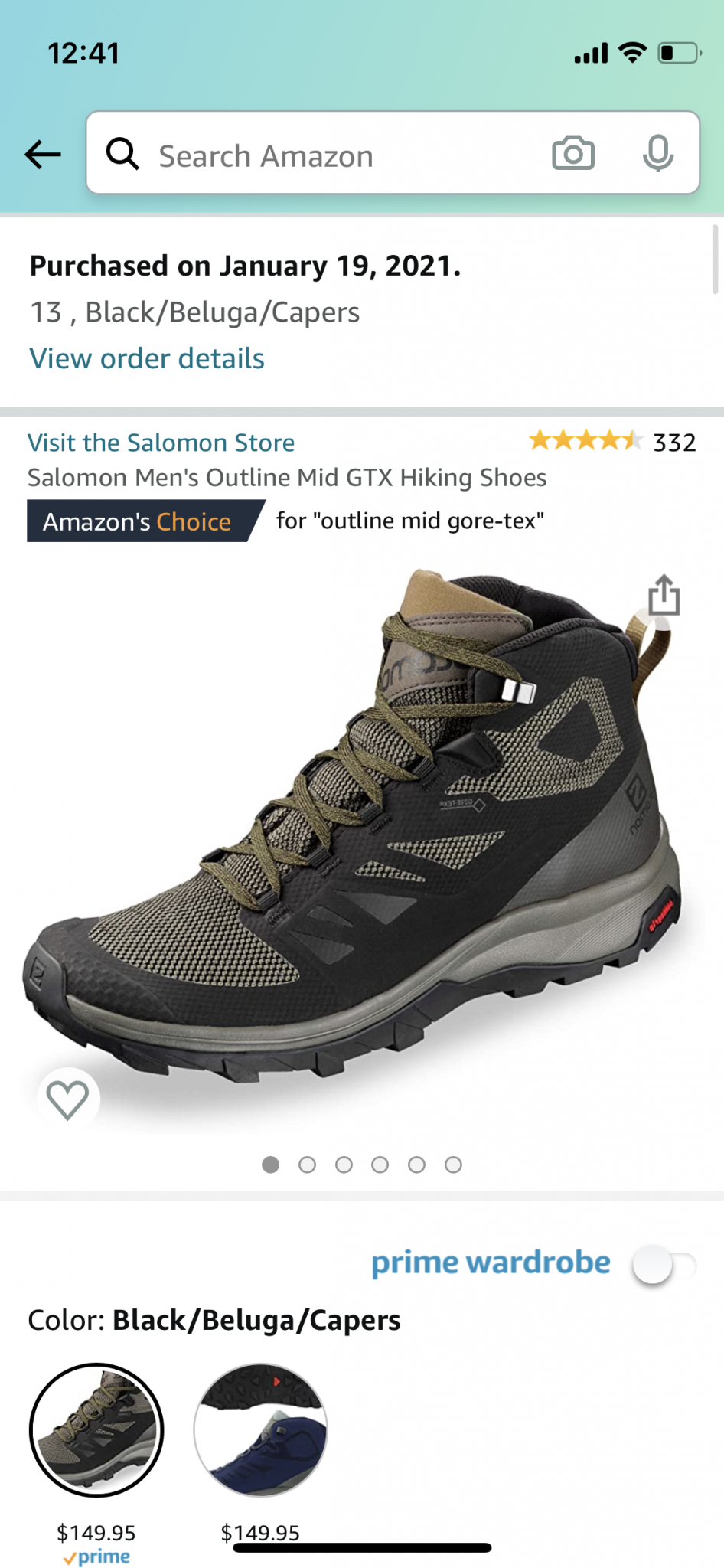
Task: Visit the Salomon Store link
Action: point(161,443)
